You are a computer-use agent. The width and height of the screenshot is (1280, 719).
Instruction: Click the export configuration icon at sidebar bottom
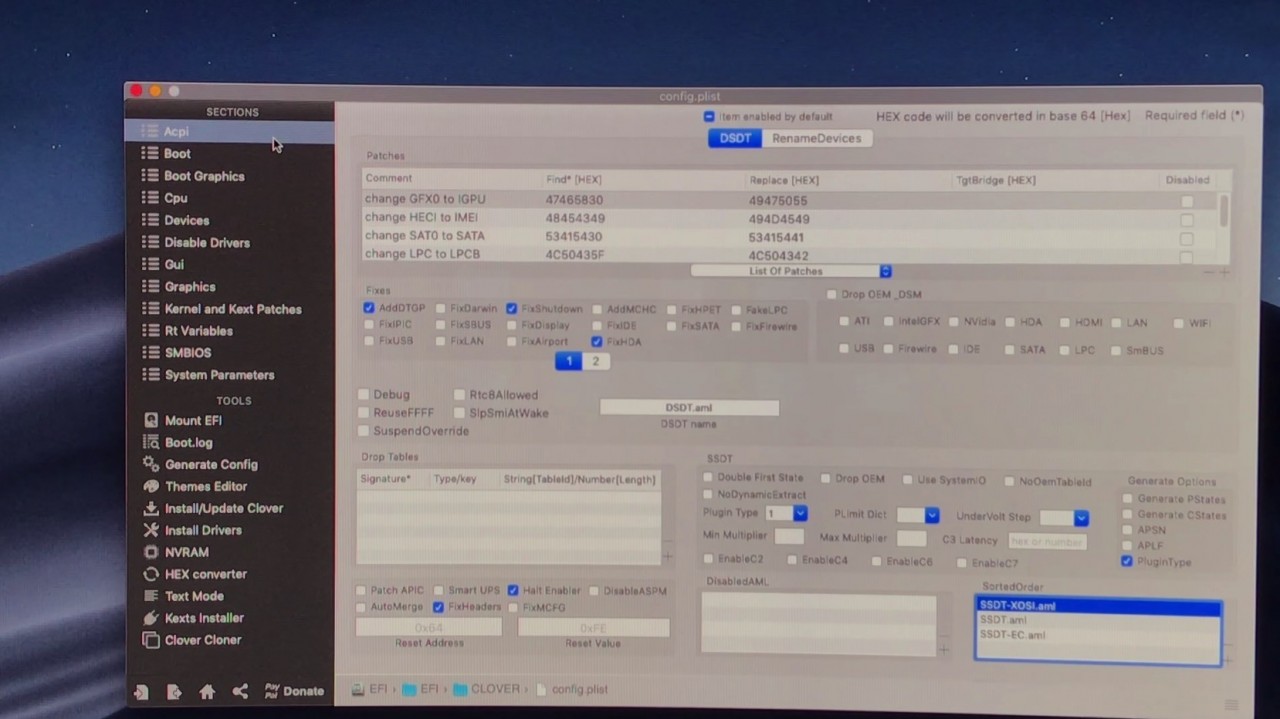174,691
